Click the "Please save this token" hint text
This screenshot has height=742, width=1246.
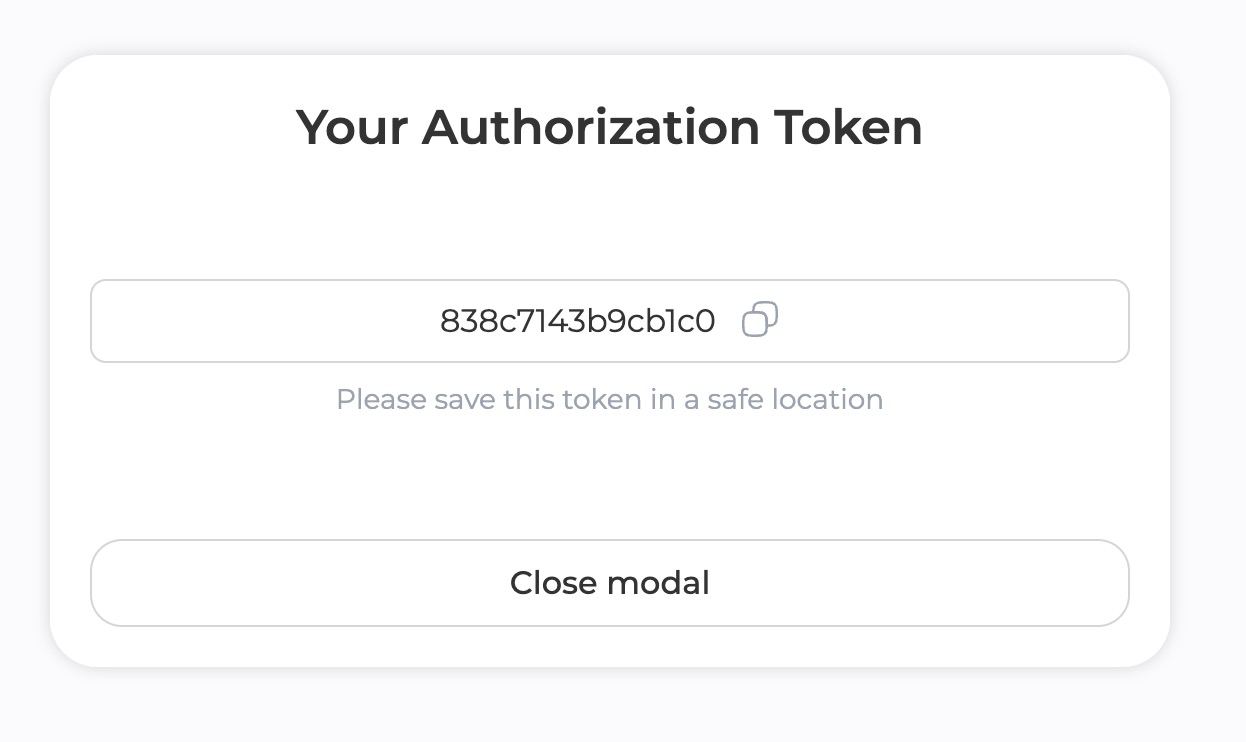coord(609,400)
